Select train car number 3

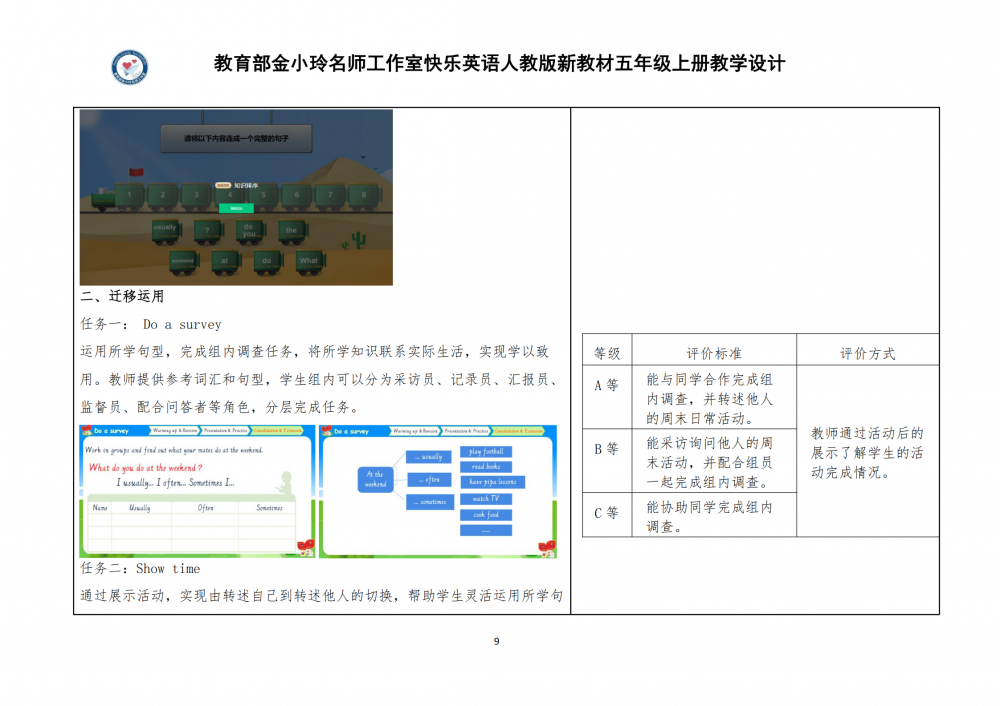point(196,196)
